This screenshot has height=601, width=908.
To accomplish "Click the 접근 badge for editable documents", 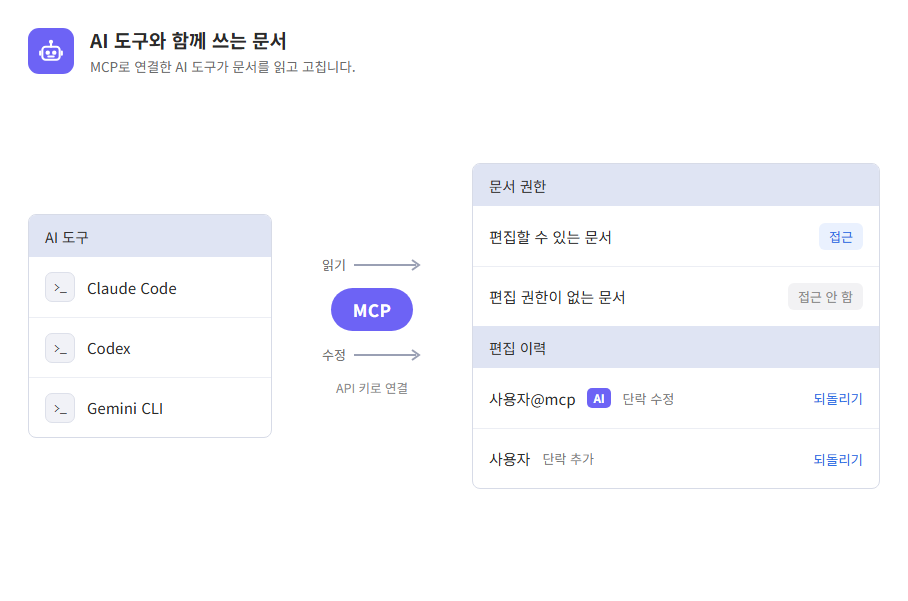I will click(x=840, y=237).
